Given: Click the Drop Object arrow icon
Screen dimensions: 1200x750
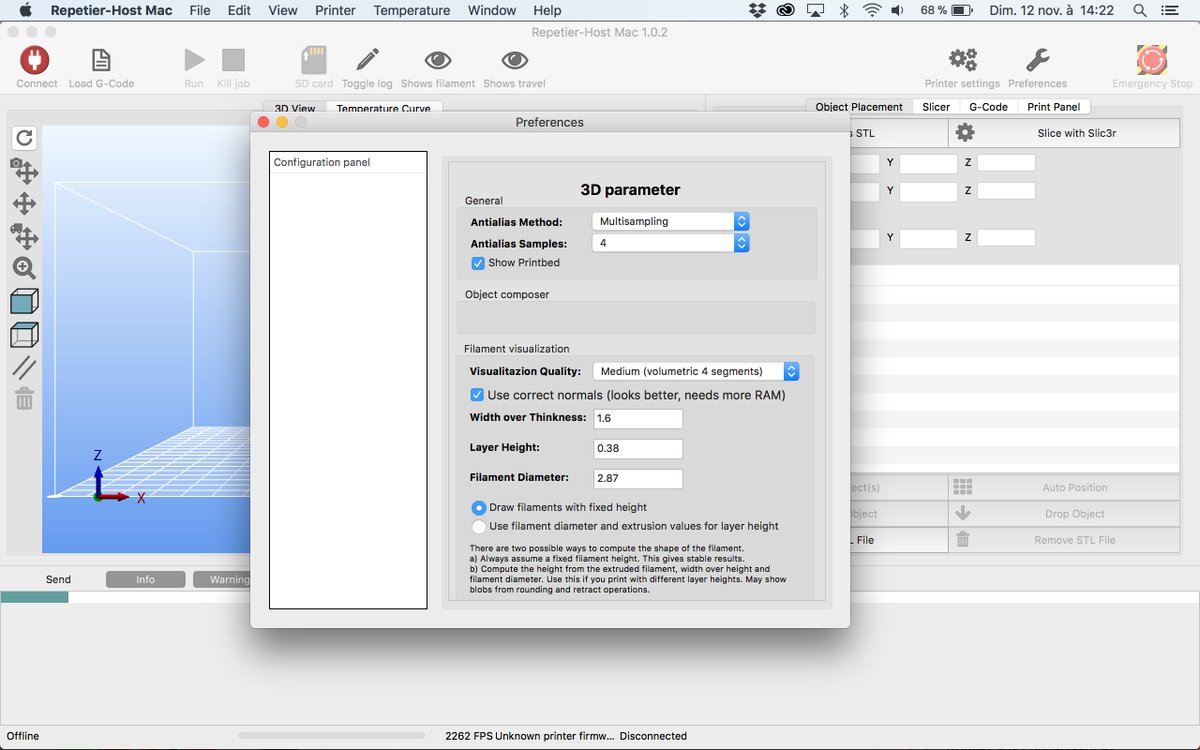Looking at the screenshot, I should point(963,513).
